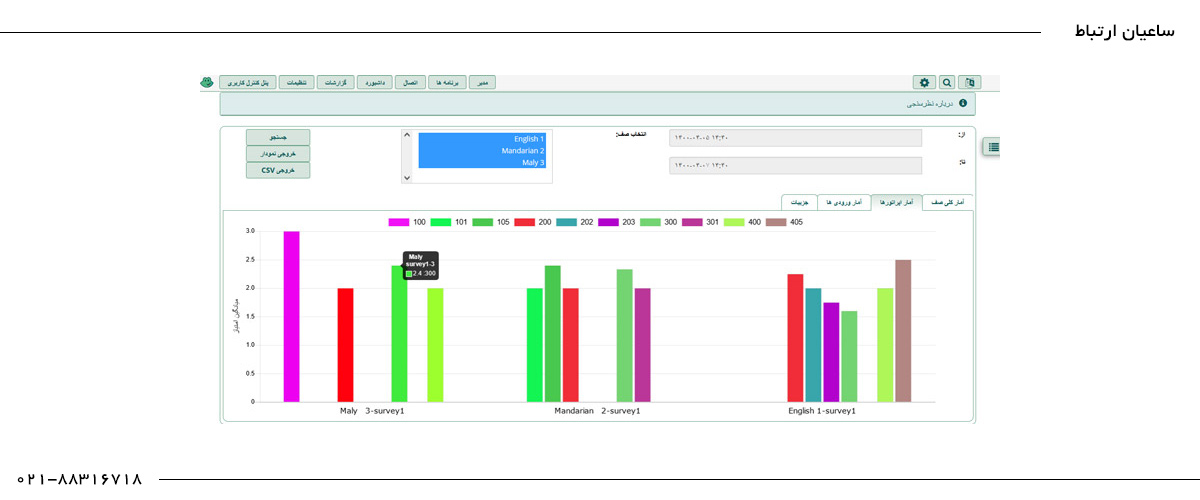The width and height of the screenshot is (1200, 500).
Task: Open the گزارشات menu
Action: pyautogui.click(x=337, y=82)
